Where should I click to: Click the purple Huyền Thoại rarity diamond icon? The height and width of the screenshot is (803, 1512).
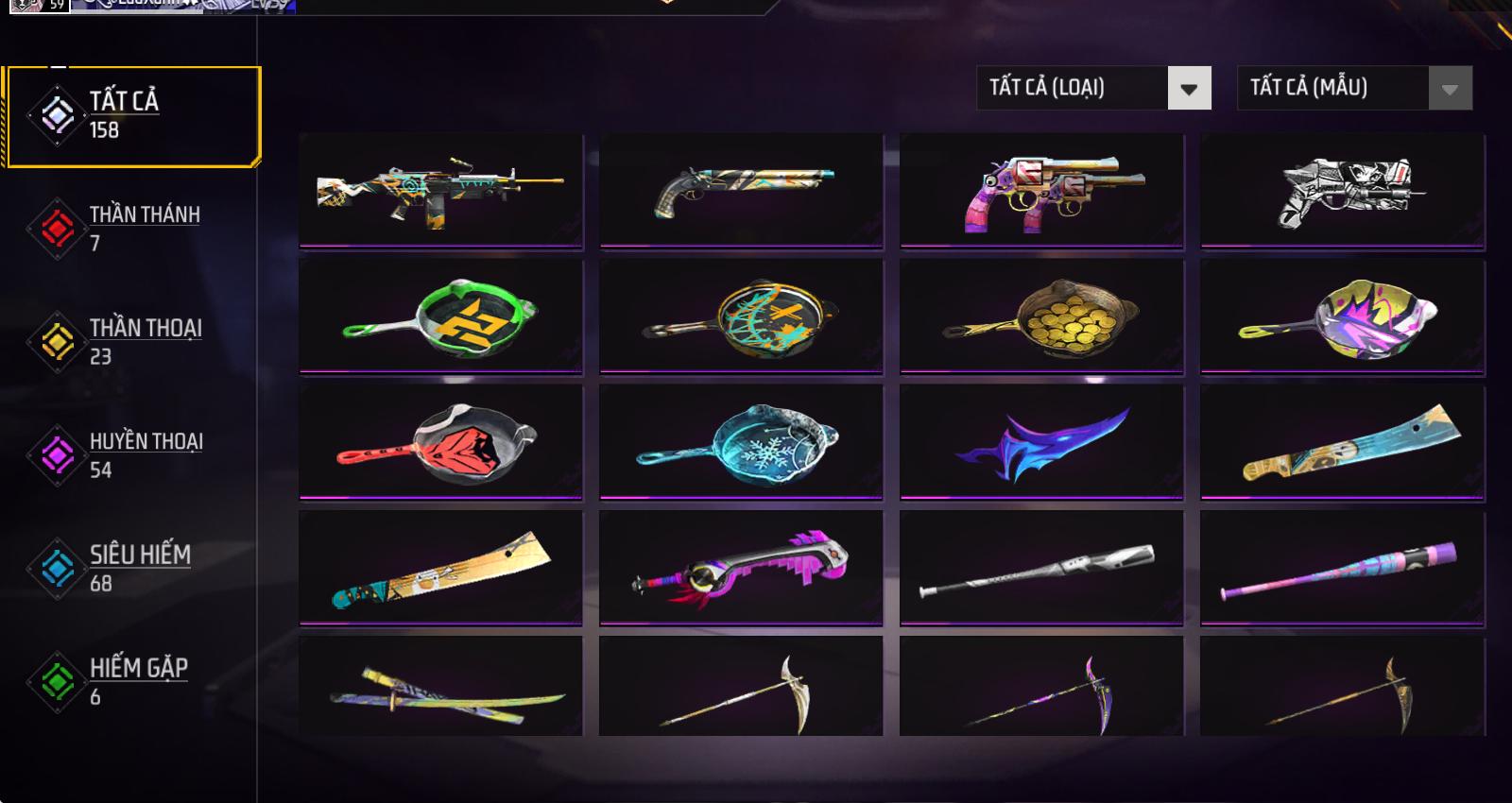coord(58,454)
